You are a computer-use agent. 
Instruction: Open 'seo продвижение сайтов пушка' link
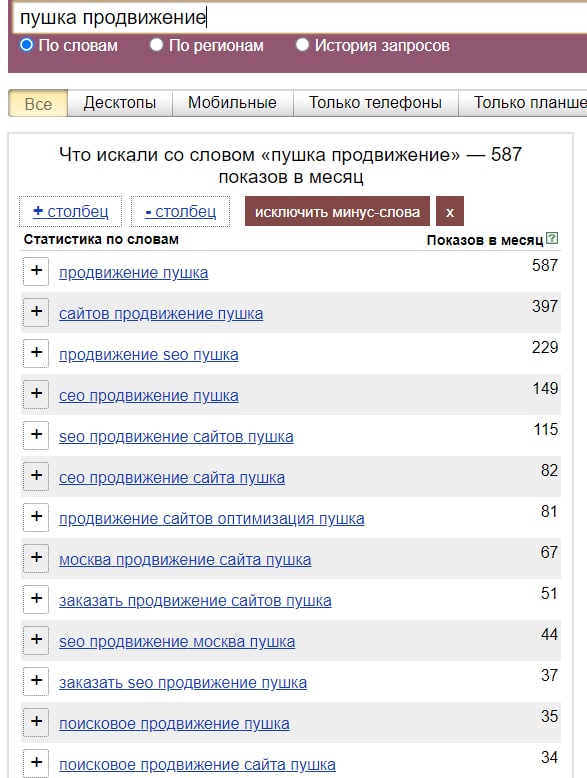pyautogui.click(x=176, y=437)
